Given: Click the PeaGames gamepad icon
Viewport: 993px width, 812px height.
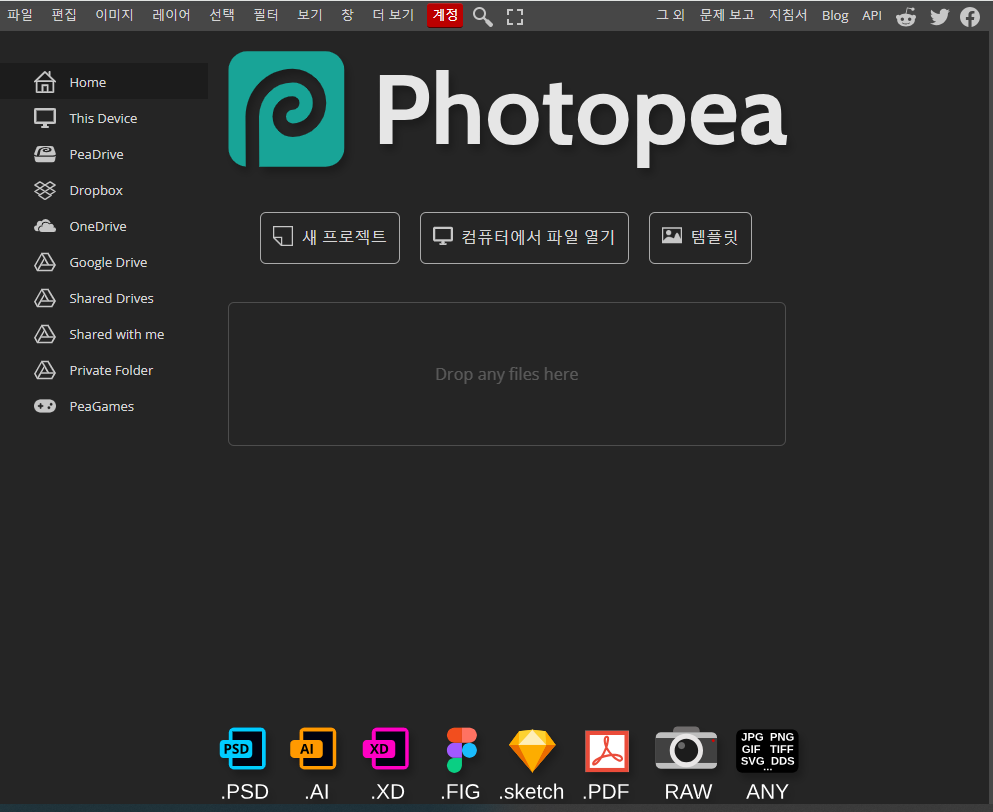Looking at the screenshot, I should 45,406.
